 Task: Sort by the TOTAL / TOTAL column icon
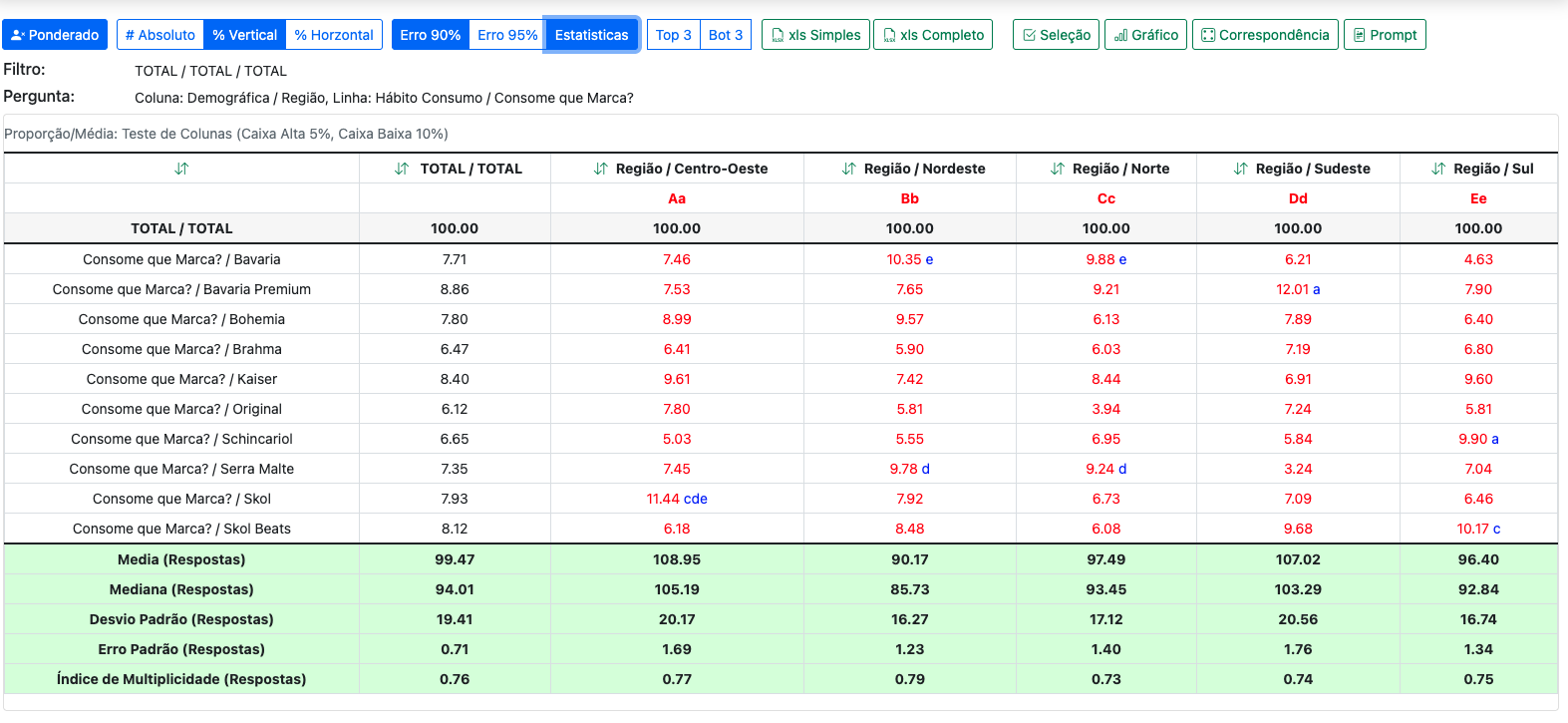402,169
